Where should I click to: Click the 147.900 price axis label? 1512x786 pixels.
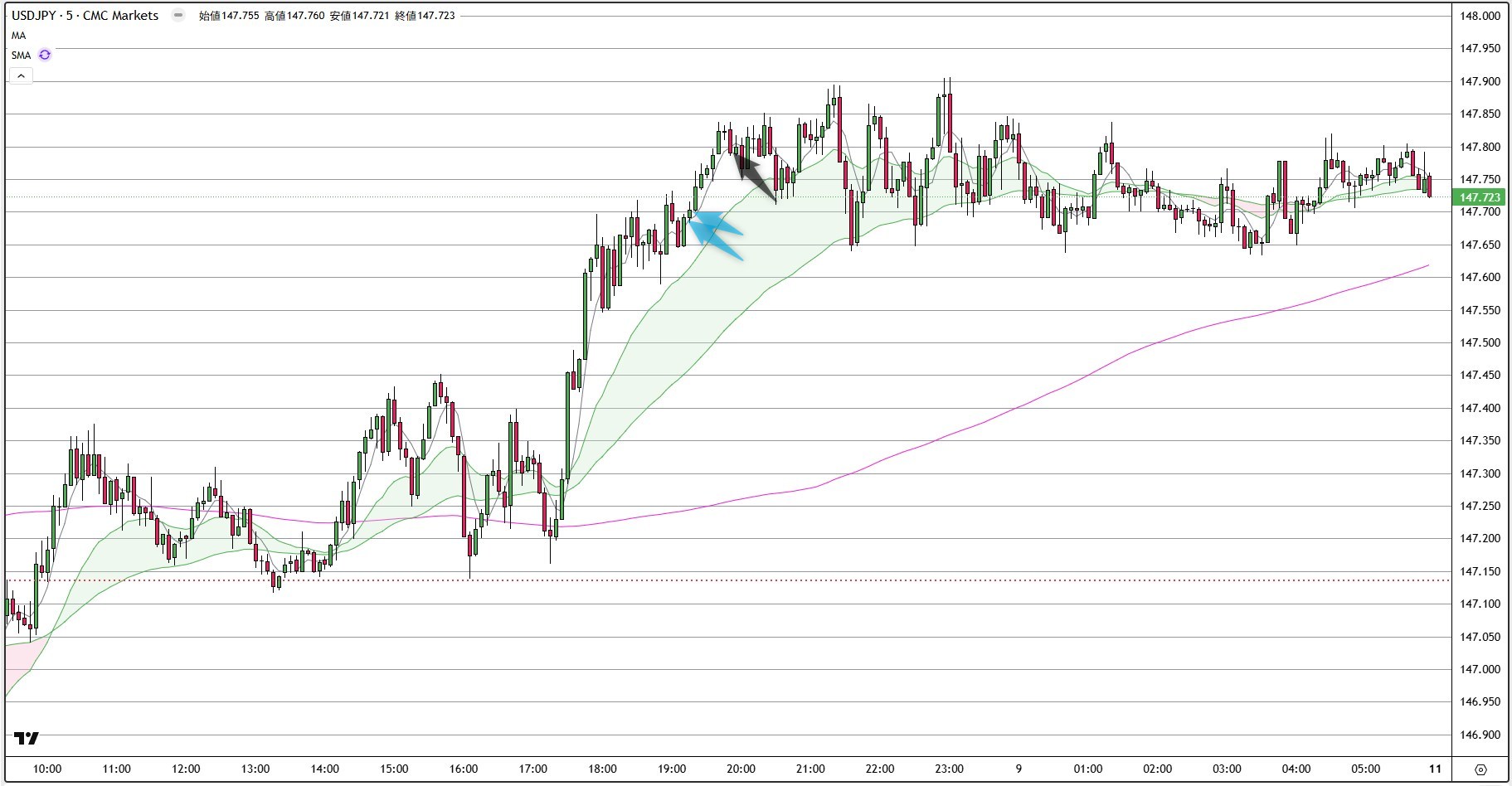click(1480, 81)
